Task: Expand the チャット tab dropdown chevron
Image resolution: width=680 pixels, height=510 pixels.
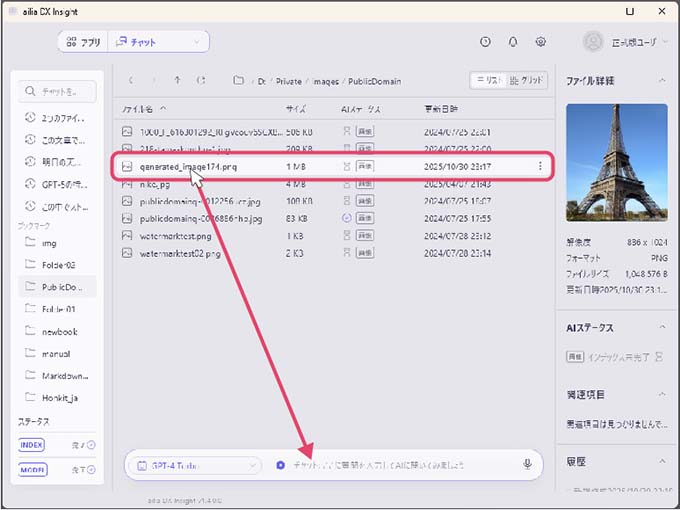Action: [x=196, y=42]
